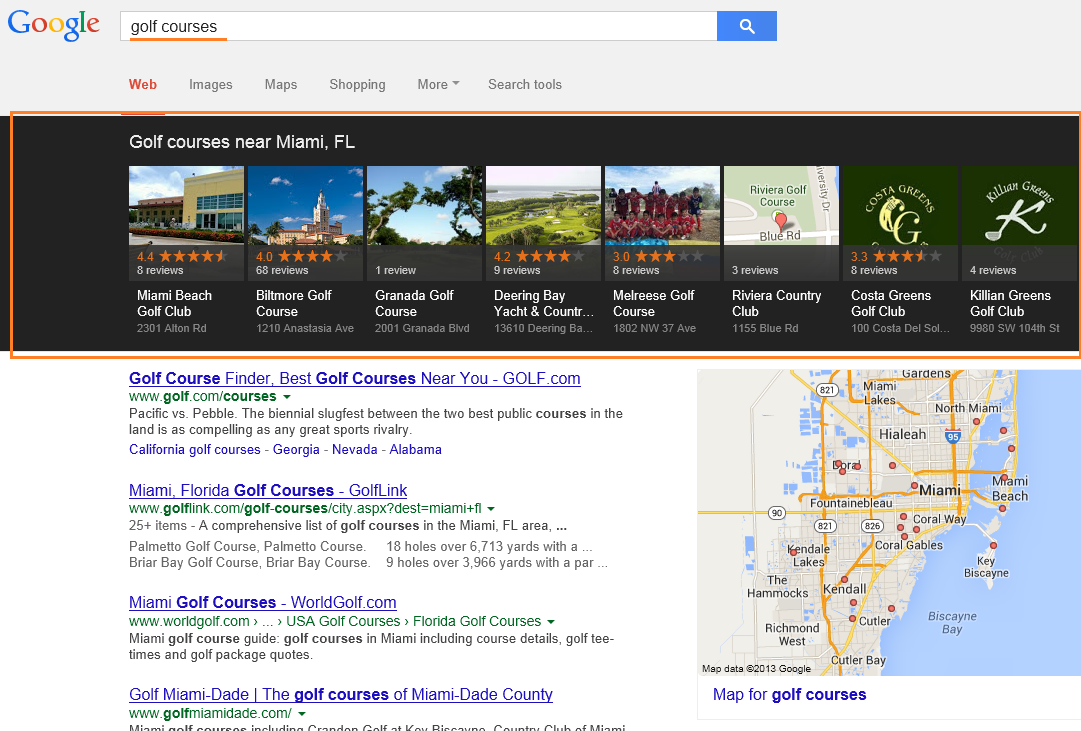Click Granada Golf Course title
This screenshot has height=731, width=1081.
point(414,303)
